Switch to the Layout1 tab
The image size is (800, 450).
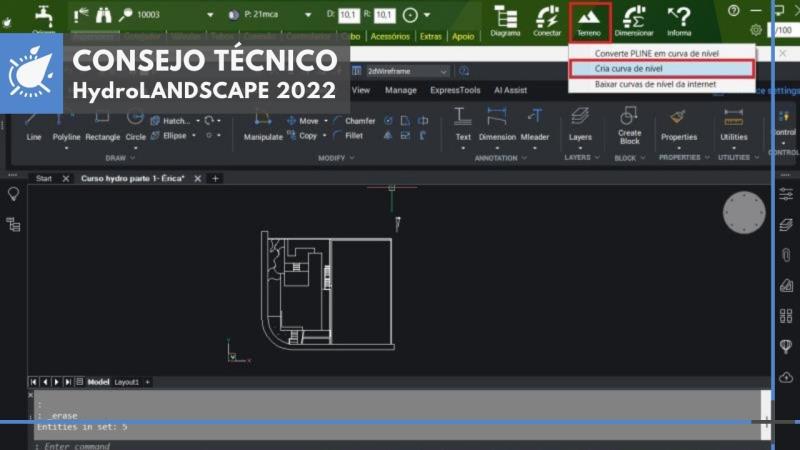point(126,382)
